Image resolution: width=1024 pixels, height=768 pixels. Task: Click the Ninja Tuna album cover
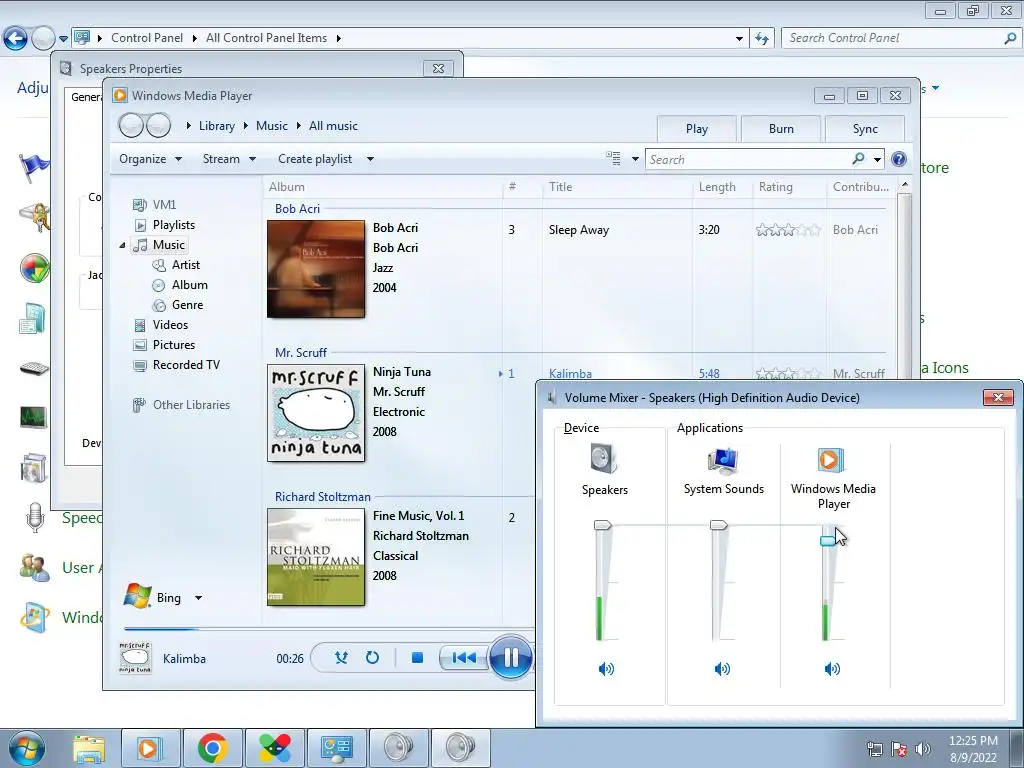coord(316,413)
